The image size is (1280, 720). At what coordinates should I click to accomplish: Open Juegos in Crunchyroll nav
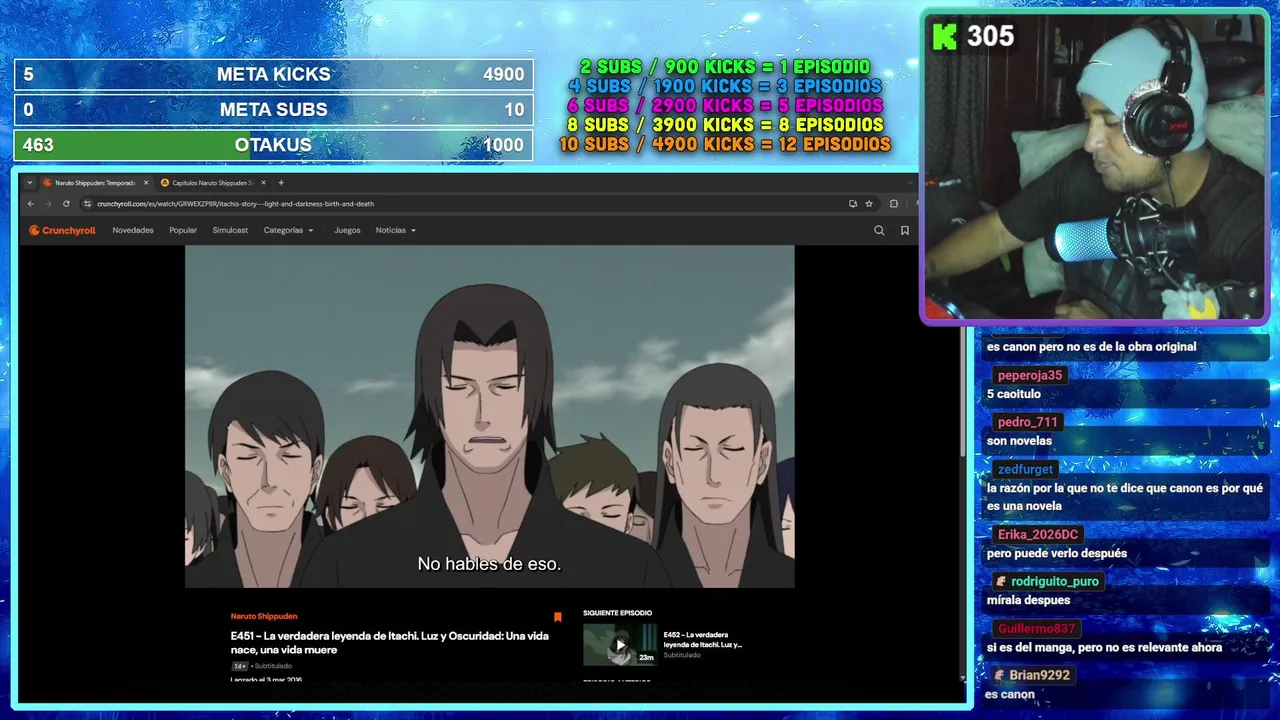[x=347, y=230]
